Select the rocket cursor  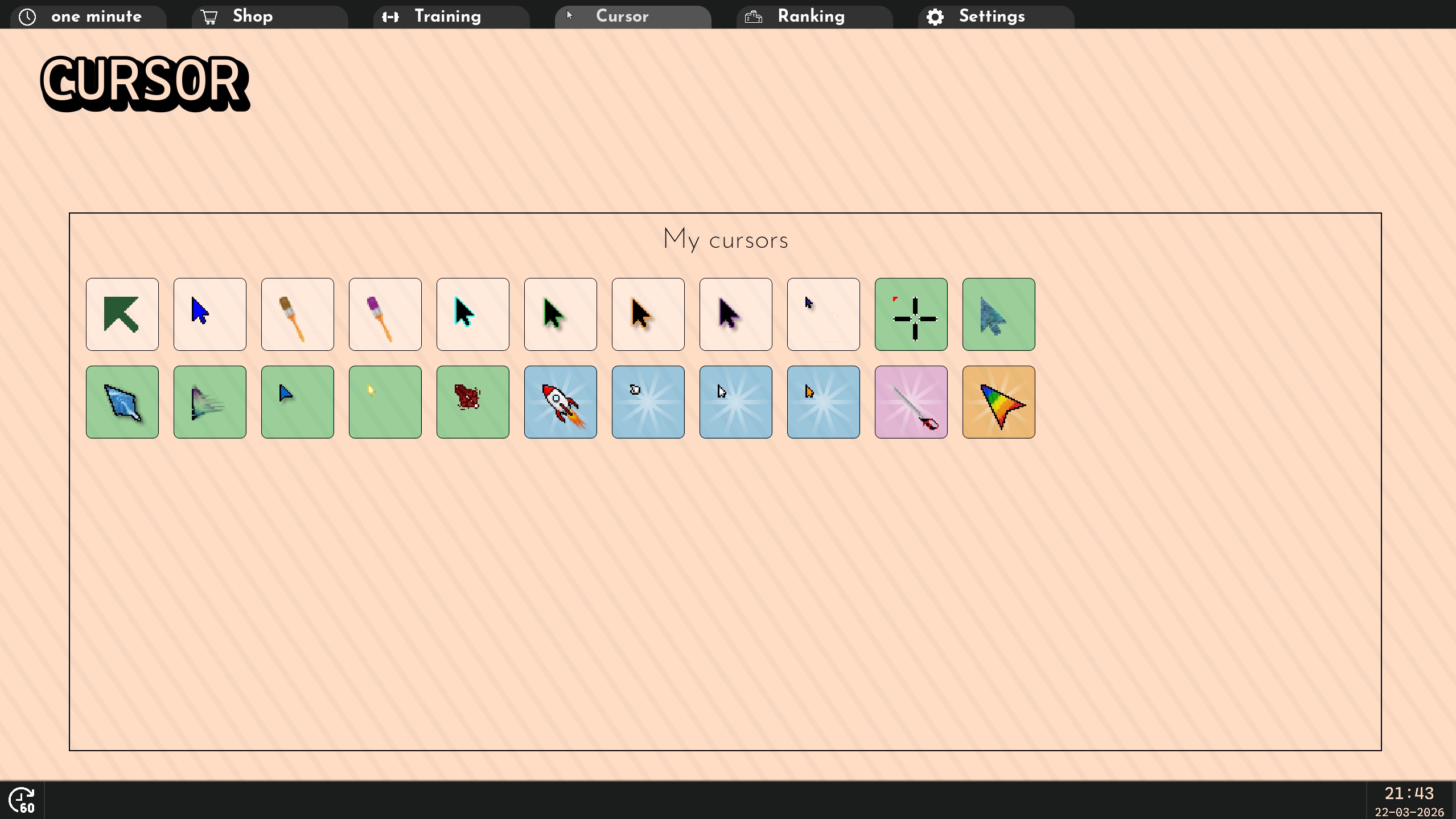560,402
